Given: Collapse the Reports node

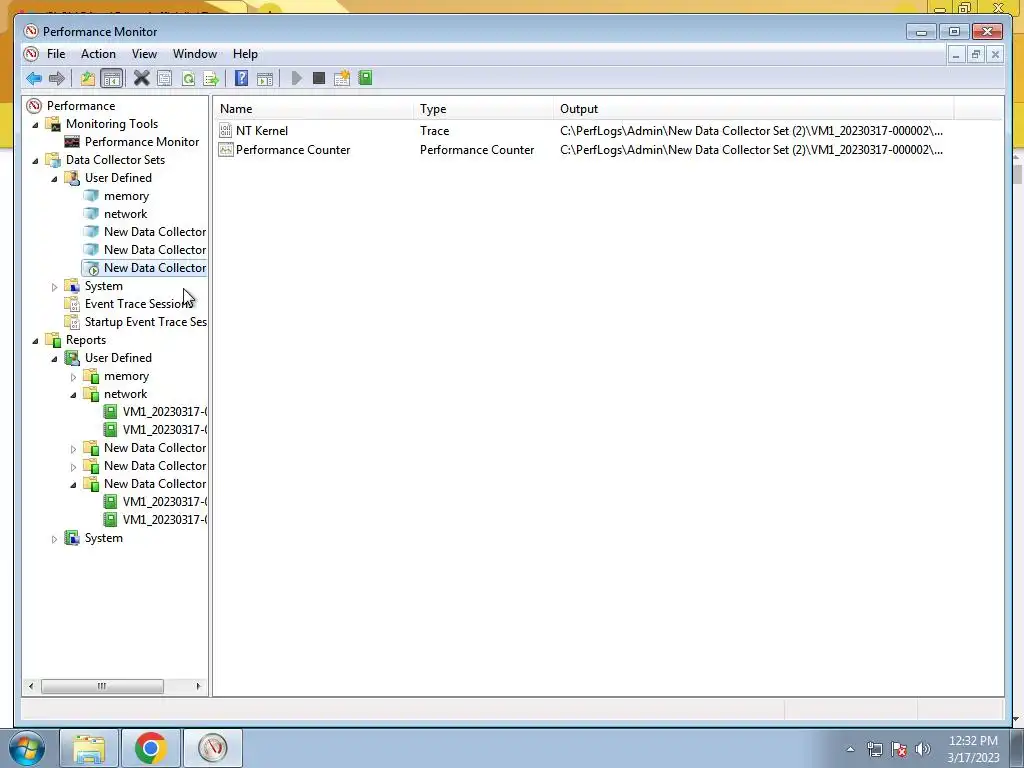Looking at the screenshot, I should [35, 340].
